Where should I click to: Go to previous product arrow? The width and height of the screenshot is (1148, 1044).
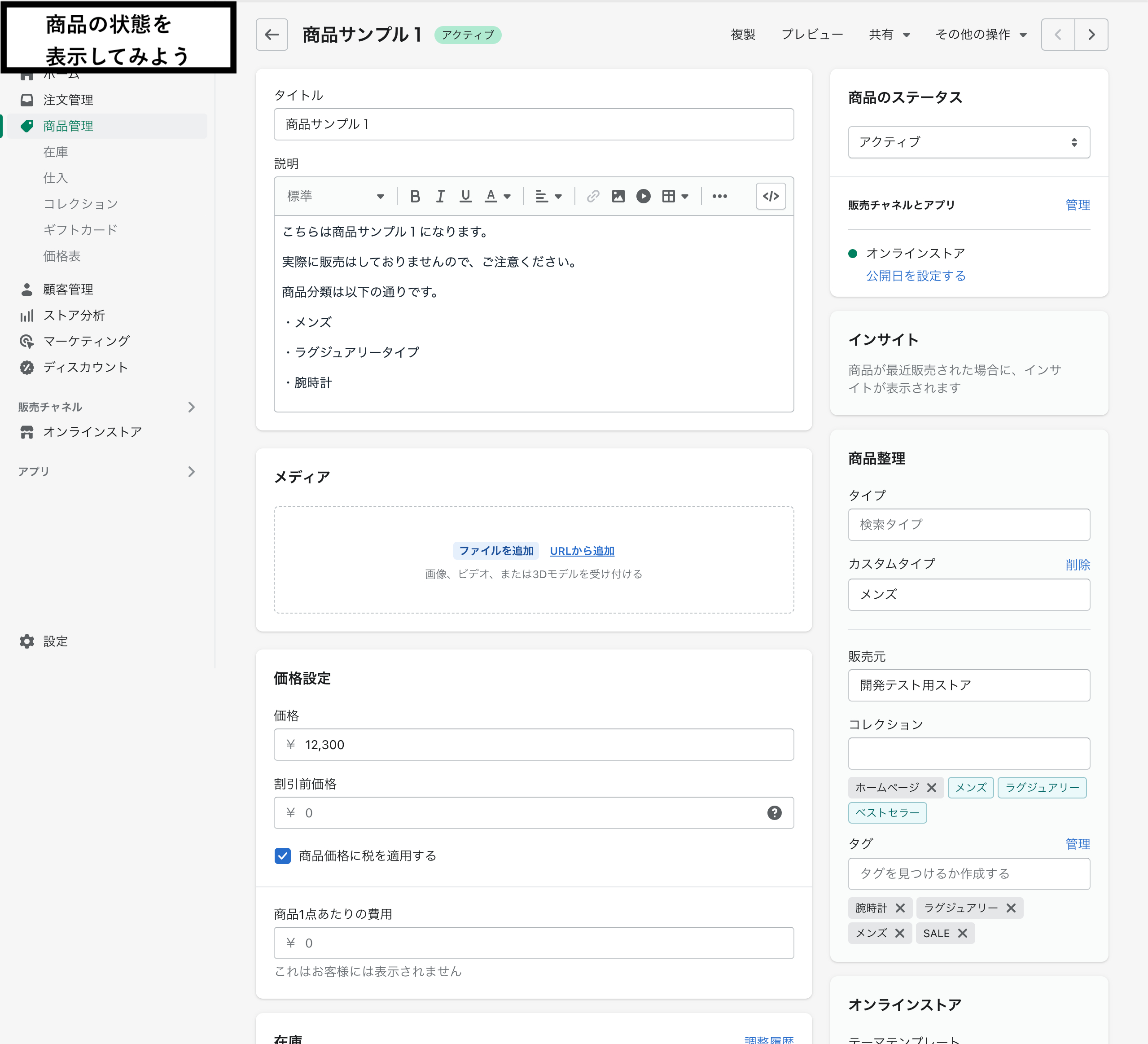click(1058, 35)
